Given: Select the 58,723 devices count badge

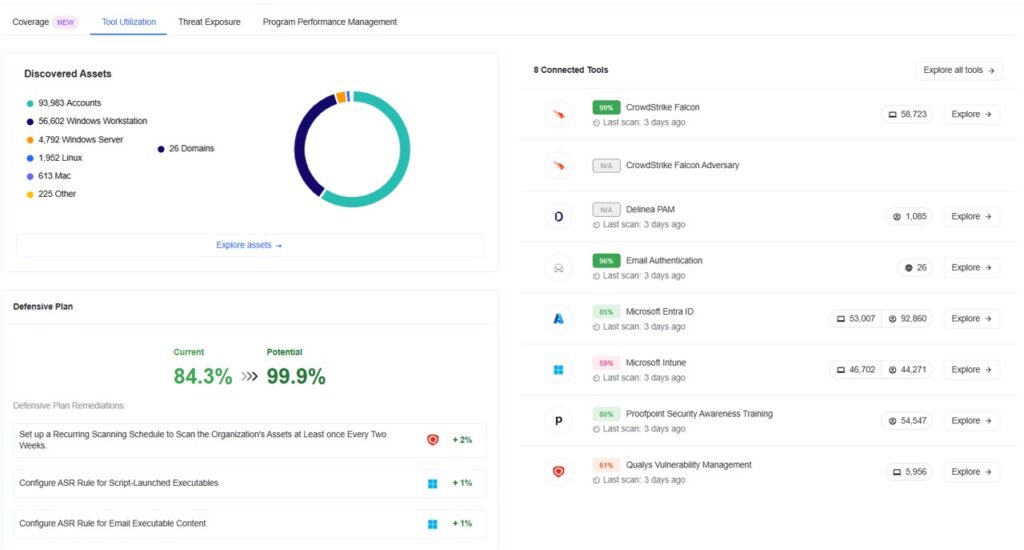Looking at the screenshot, I should click(x=907, y=114).
